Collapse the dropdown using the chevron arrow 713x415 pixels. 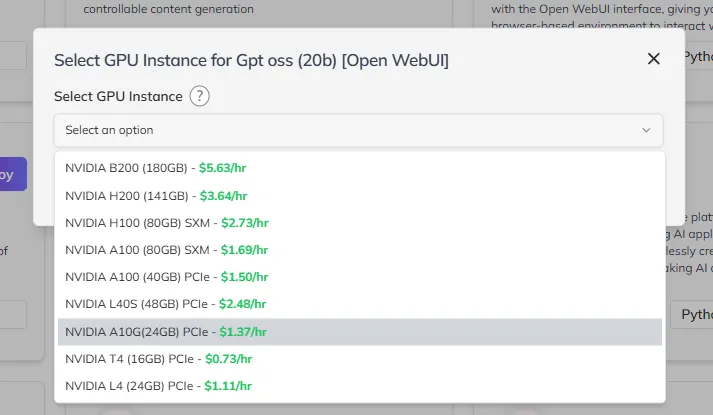coord(646,130)
